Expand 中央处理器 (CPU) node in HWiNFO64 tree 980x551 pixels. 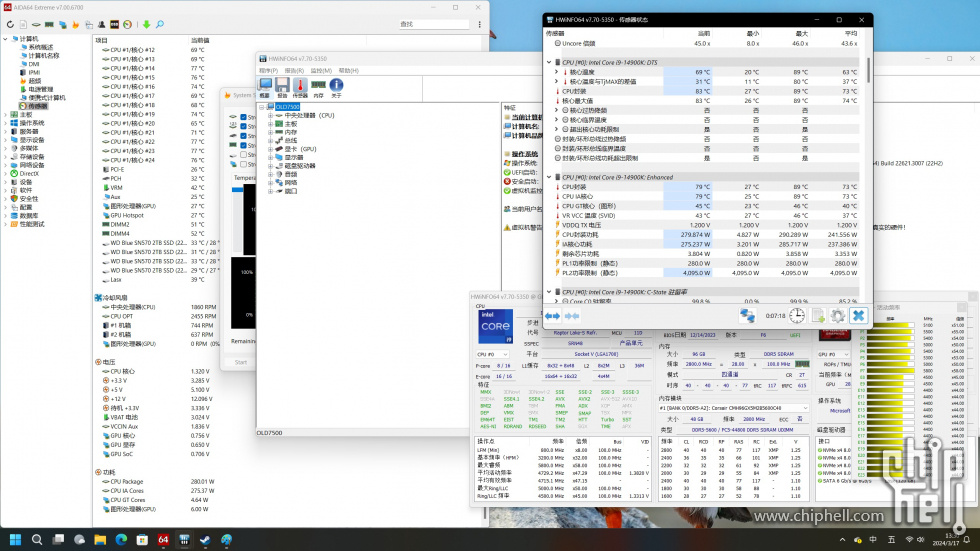coord(271,116)
